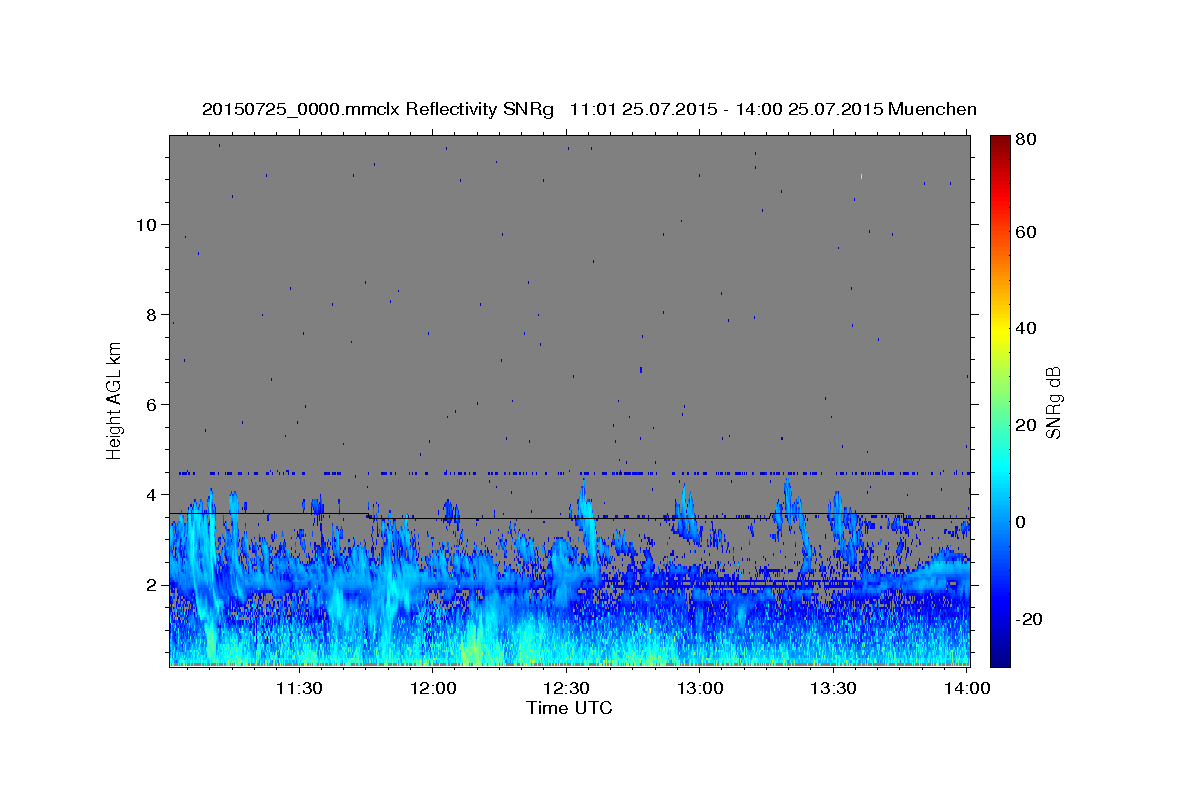Viewport: 1200px width, 800px height.
Task: Click the colorbar value '60'
Action: [x=1026, y=232]
